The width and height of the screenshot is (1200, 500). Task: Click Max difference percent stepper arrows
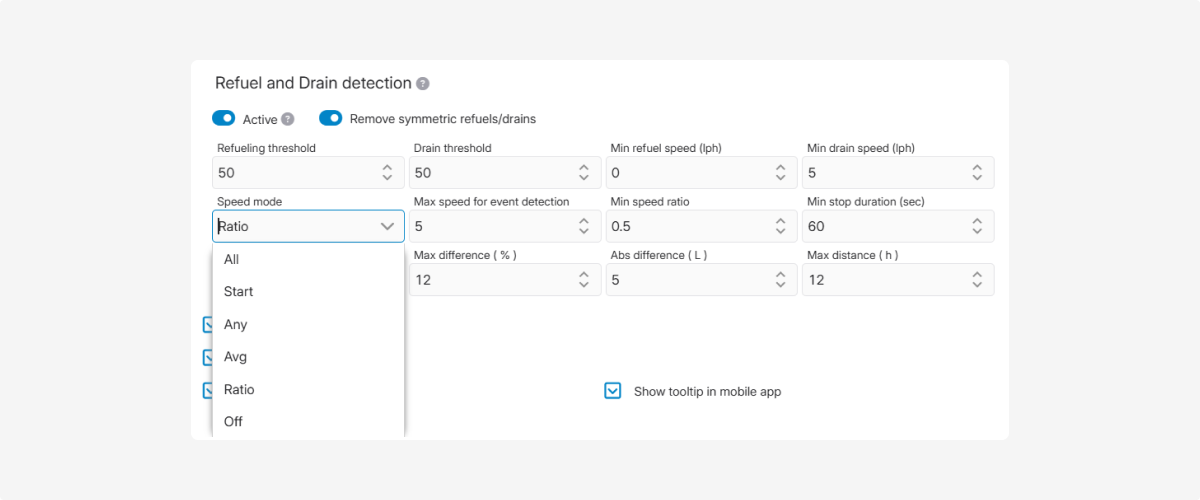click(x=584, y=280)
